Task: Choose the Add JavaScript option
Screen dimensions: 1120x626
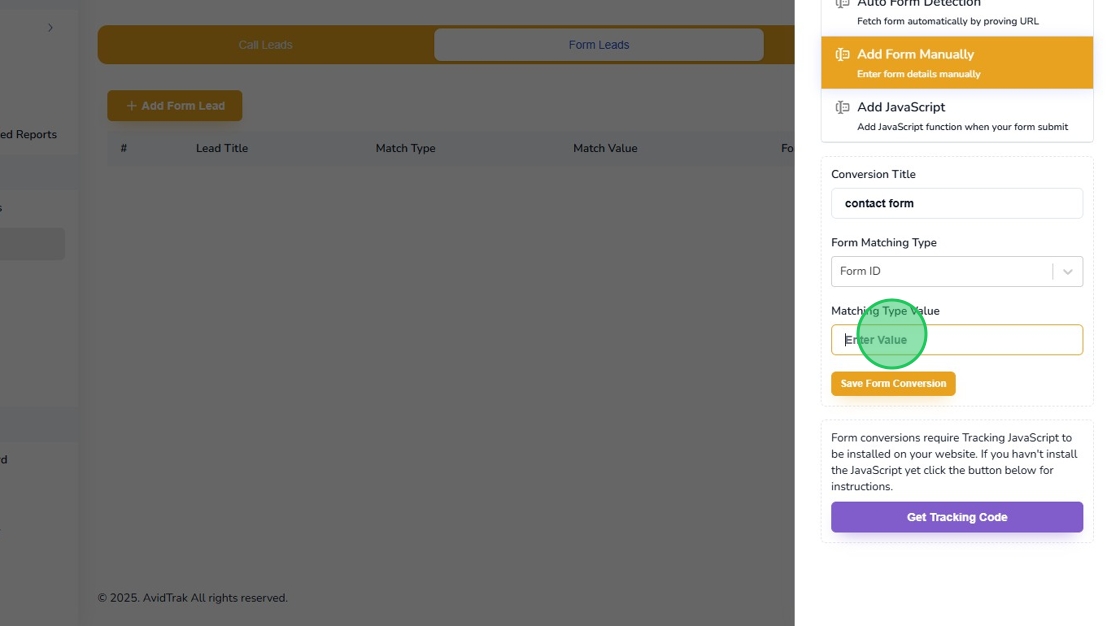Action: (x=956, y=116)
